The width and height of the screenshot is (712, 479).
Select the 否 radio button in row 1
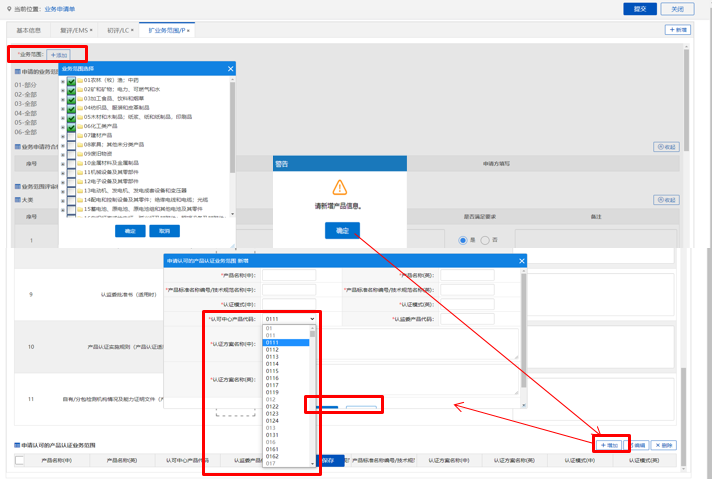[x=485, y=240]
